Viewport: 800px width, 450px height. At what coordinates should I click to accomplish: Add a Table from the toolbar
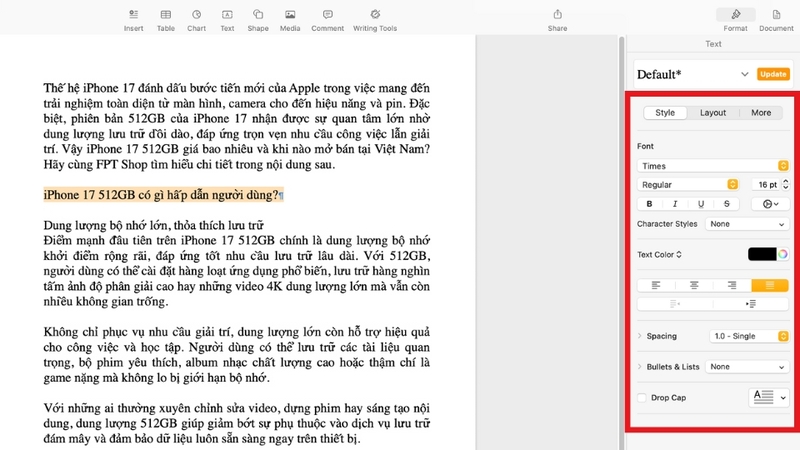pyautogui.click(x=166, y=20)
